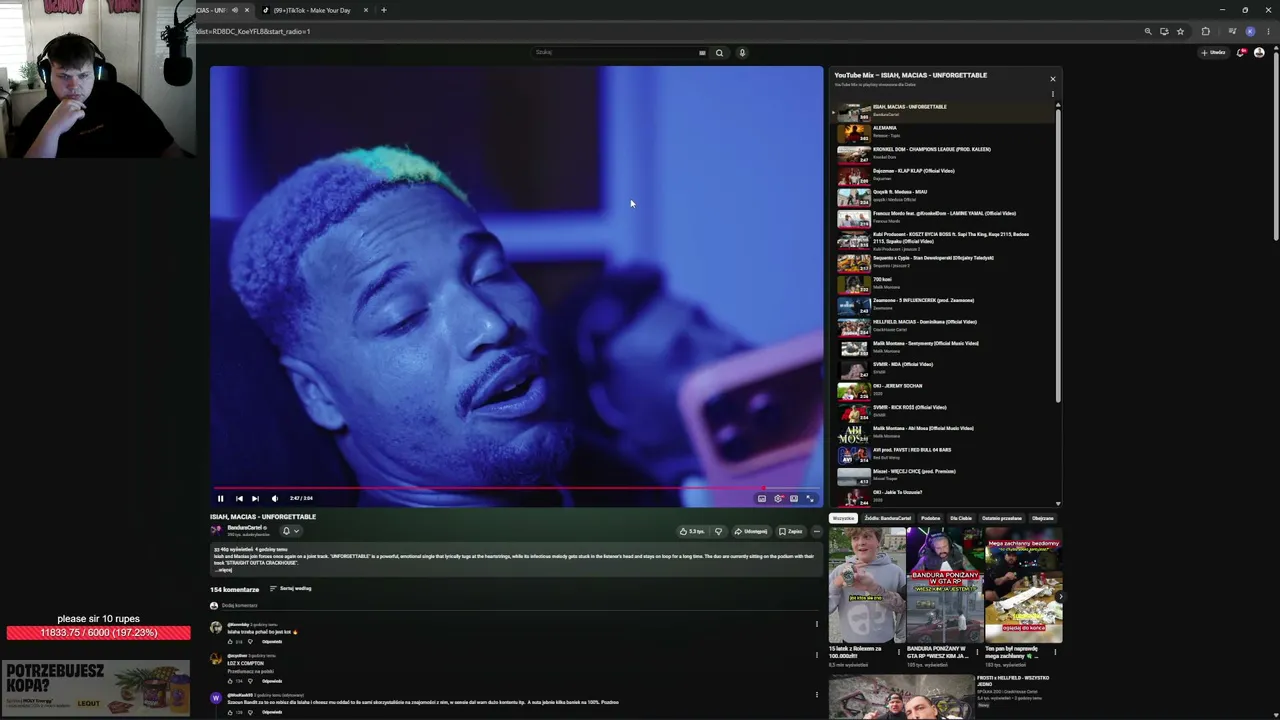The height and width of the screenshot is (720, 1280).
Task: Start voice search with the microphone
Action: 742,53
